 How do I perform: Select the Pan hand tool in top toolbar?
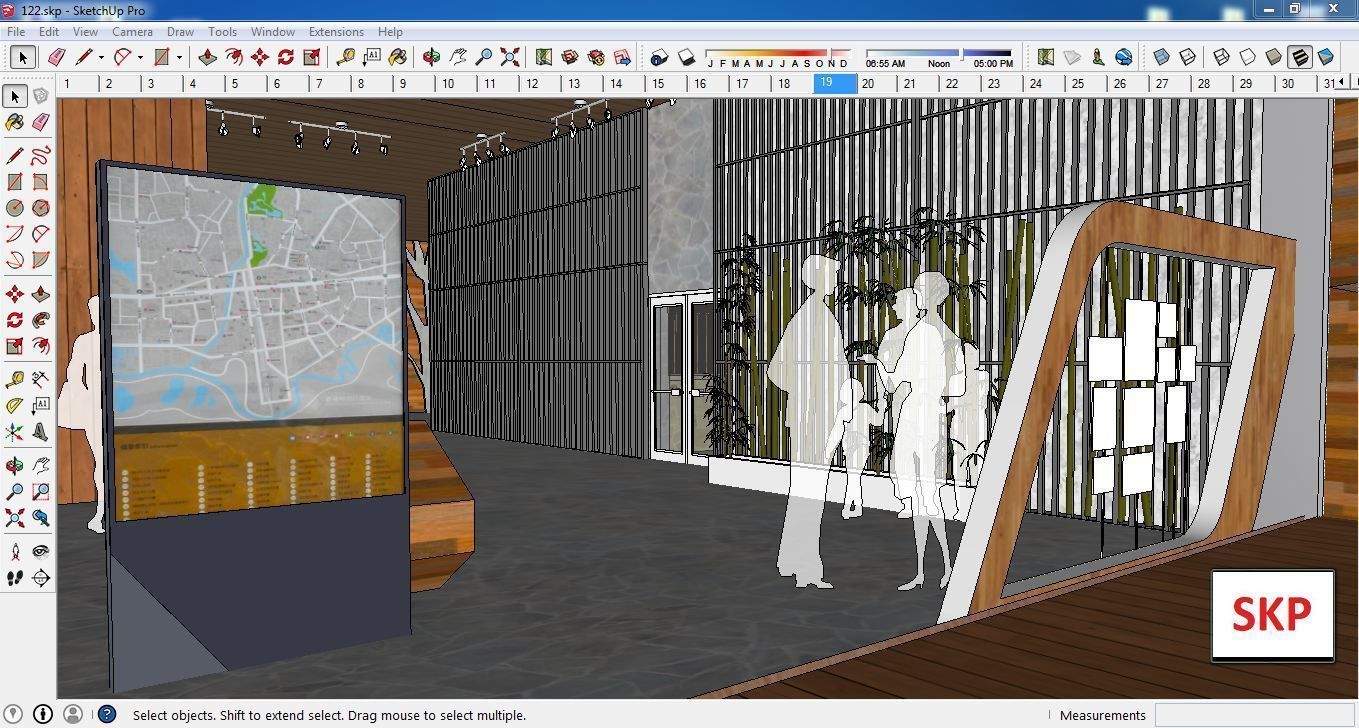point(458,57)
